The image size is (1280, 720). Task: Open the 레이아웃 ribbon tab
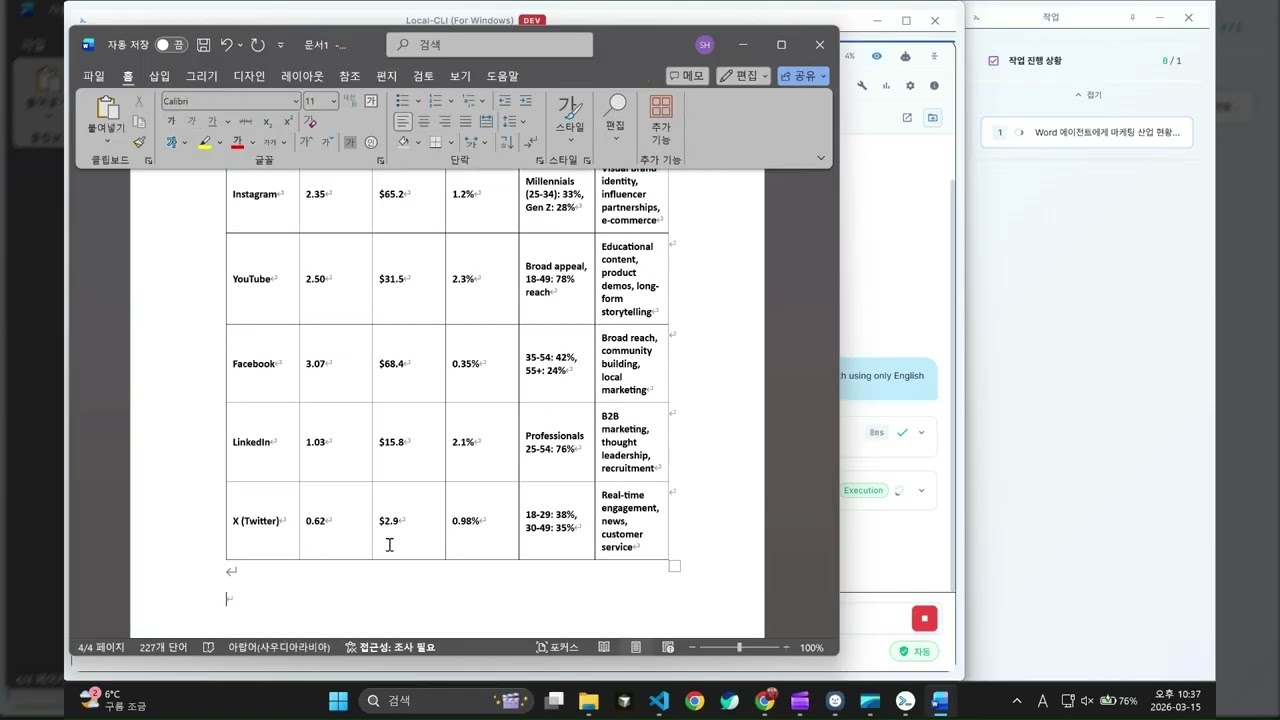coord(302,76)
